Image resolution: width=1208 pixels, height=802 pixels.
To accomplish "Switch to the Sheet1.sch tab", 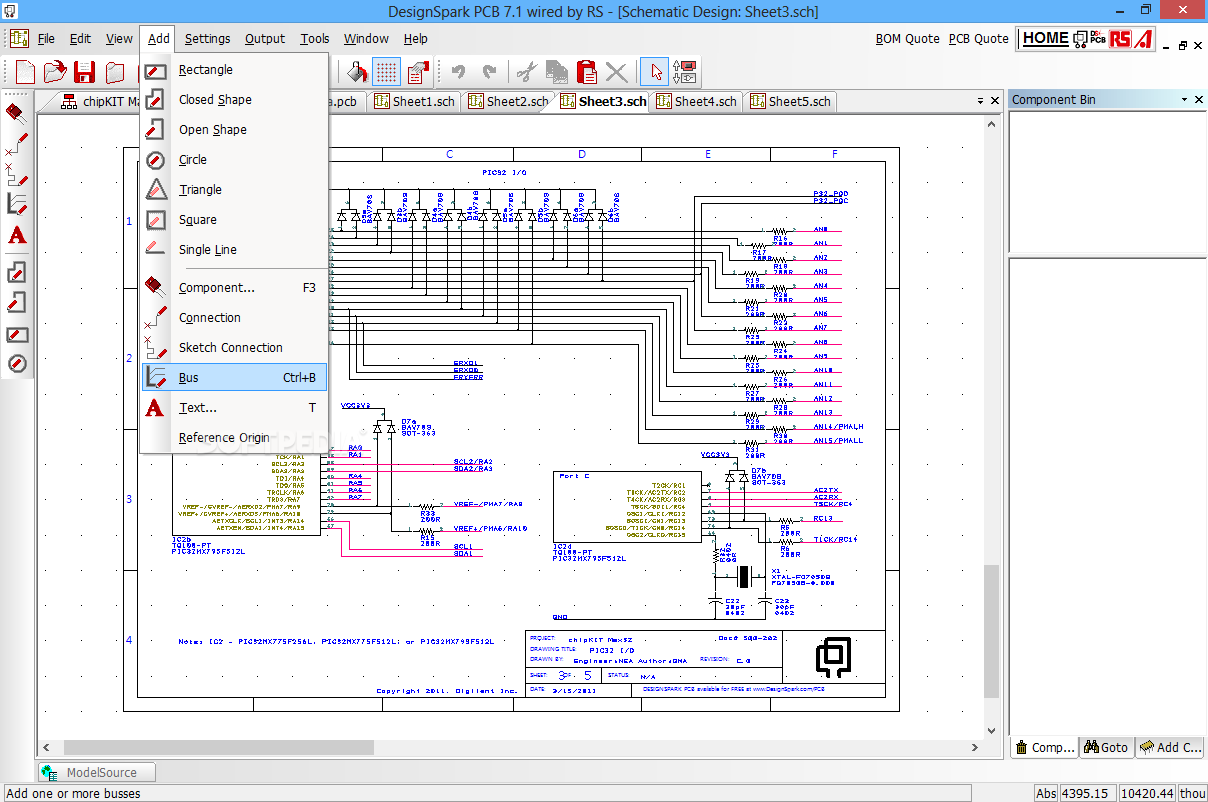I will [415, 101].
